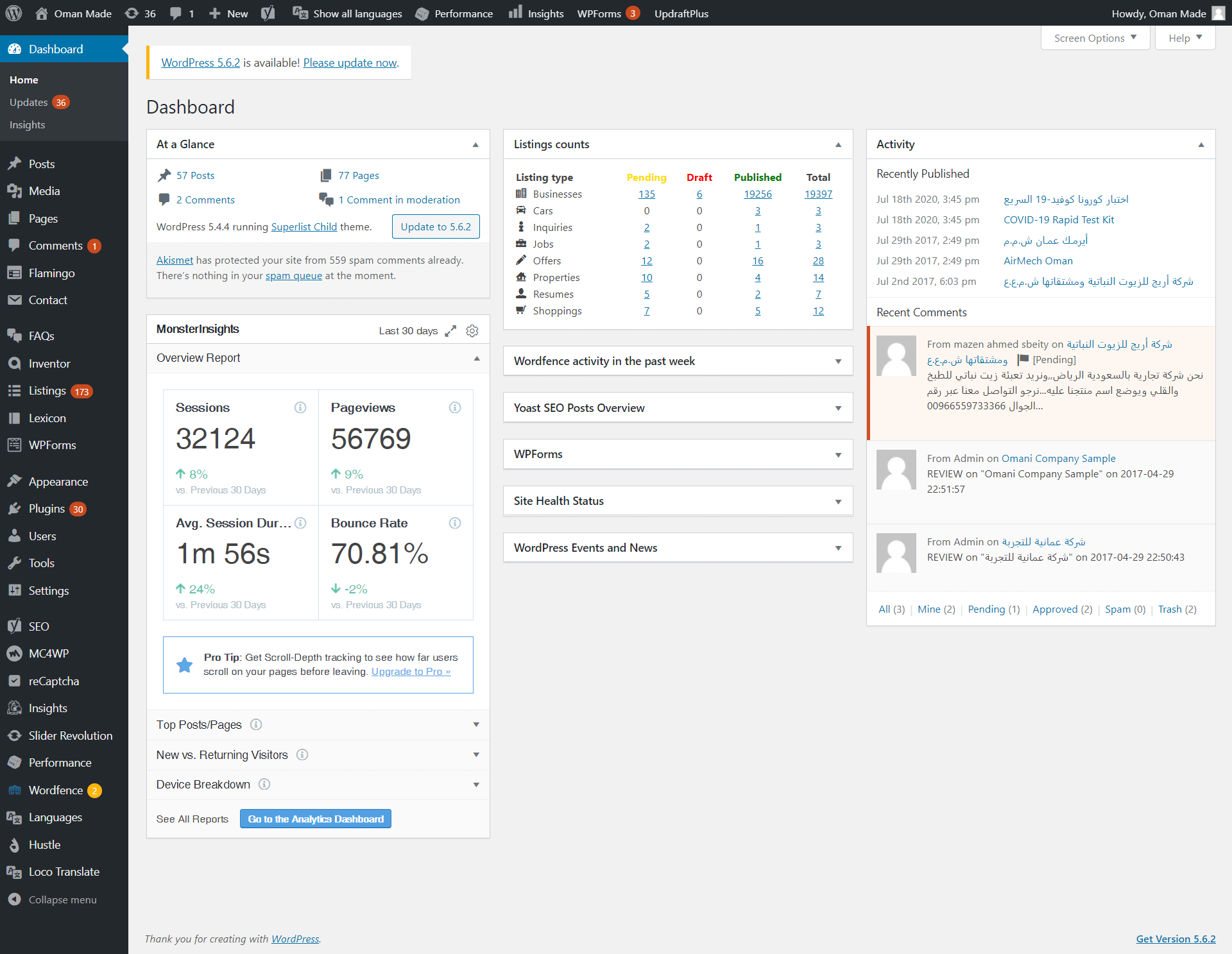
Task: Open Contact envelope icon in sidebar
Action: [14, 300]
